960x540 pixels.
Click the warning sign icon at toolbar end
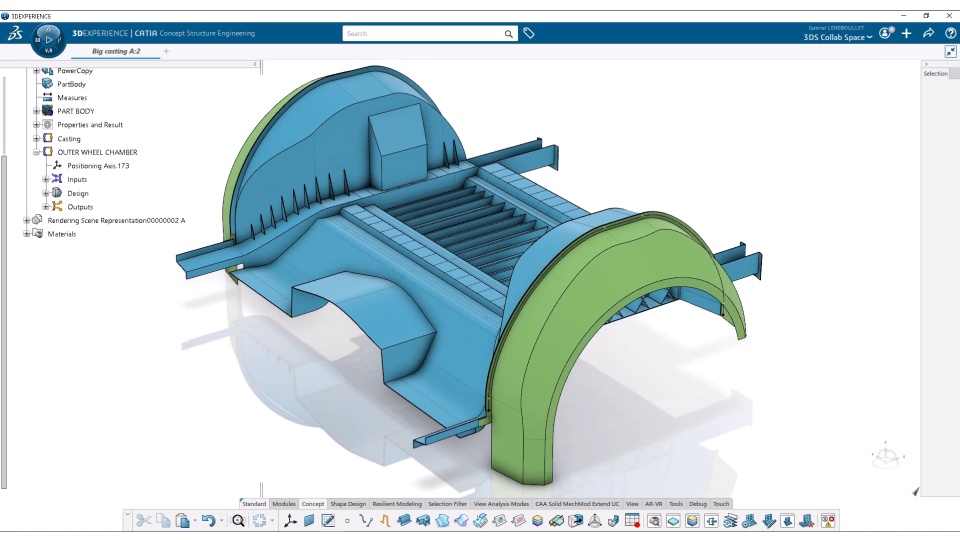coord(828,521)
